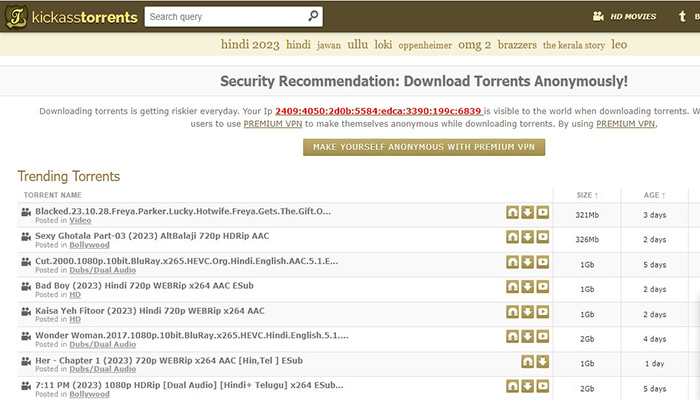Click the KickassTorrents logo icon
Viewport: 700px width, 400px height.
tap(16, 17)
